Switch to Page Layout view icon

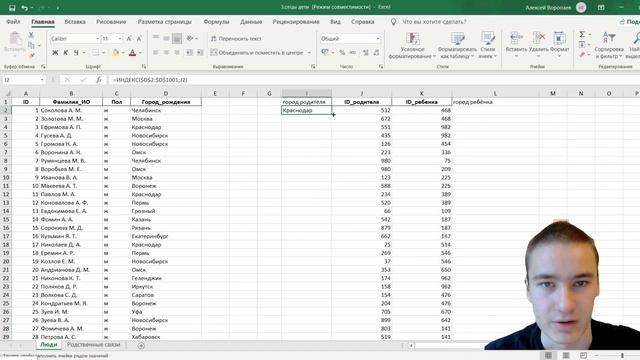click(566, 356)
